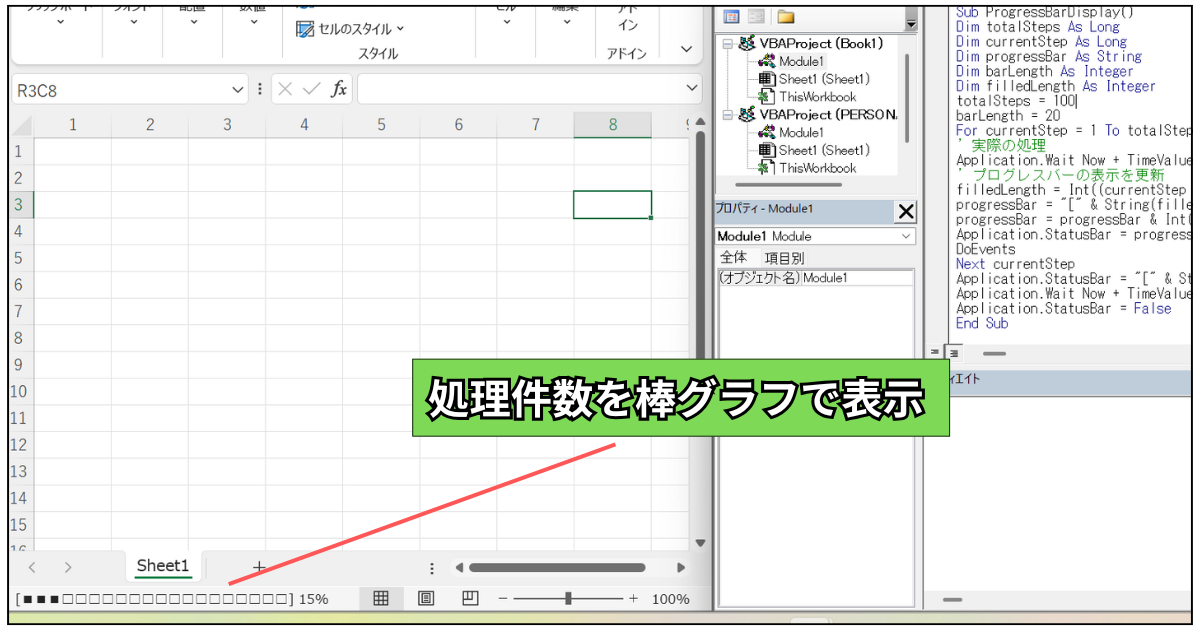Click the zoom slider handle
Screen dimensions: 1200x630
click(568, 598)
